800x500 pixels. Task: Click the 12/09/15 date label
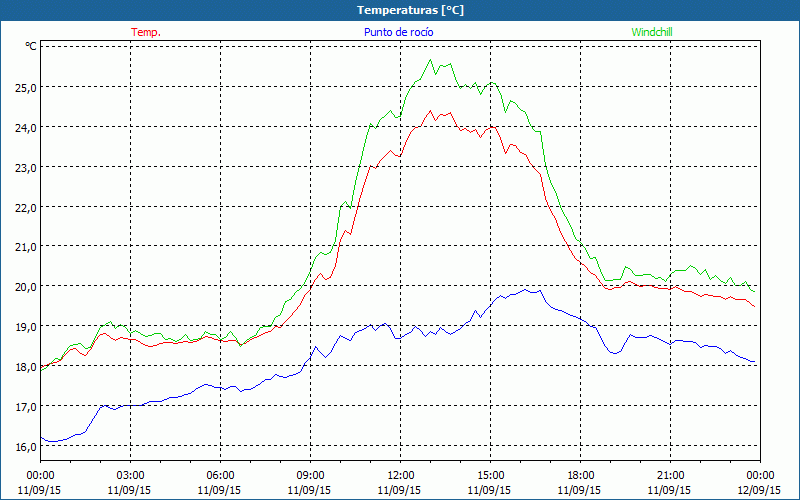759,490
